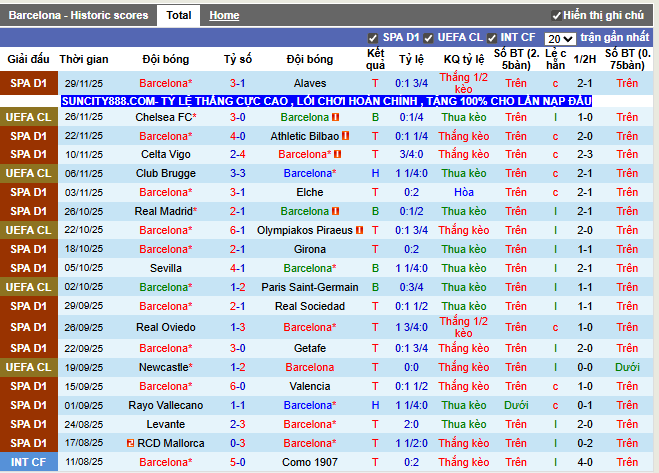
Task: Click UEFA CL label on 26/11/25 row
Action: coord(29,117)
